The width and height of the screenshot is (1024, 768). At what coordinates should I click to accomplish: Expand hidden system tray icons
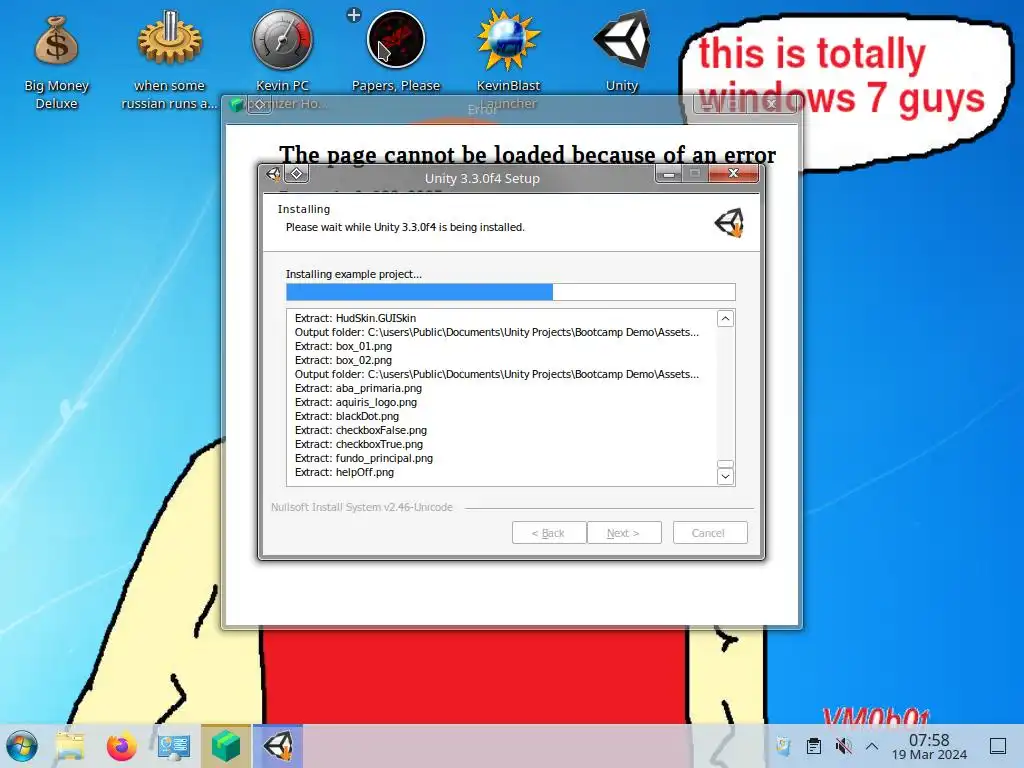tap(872, 746)
